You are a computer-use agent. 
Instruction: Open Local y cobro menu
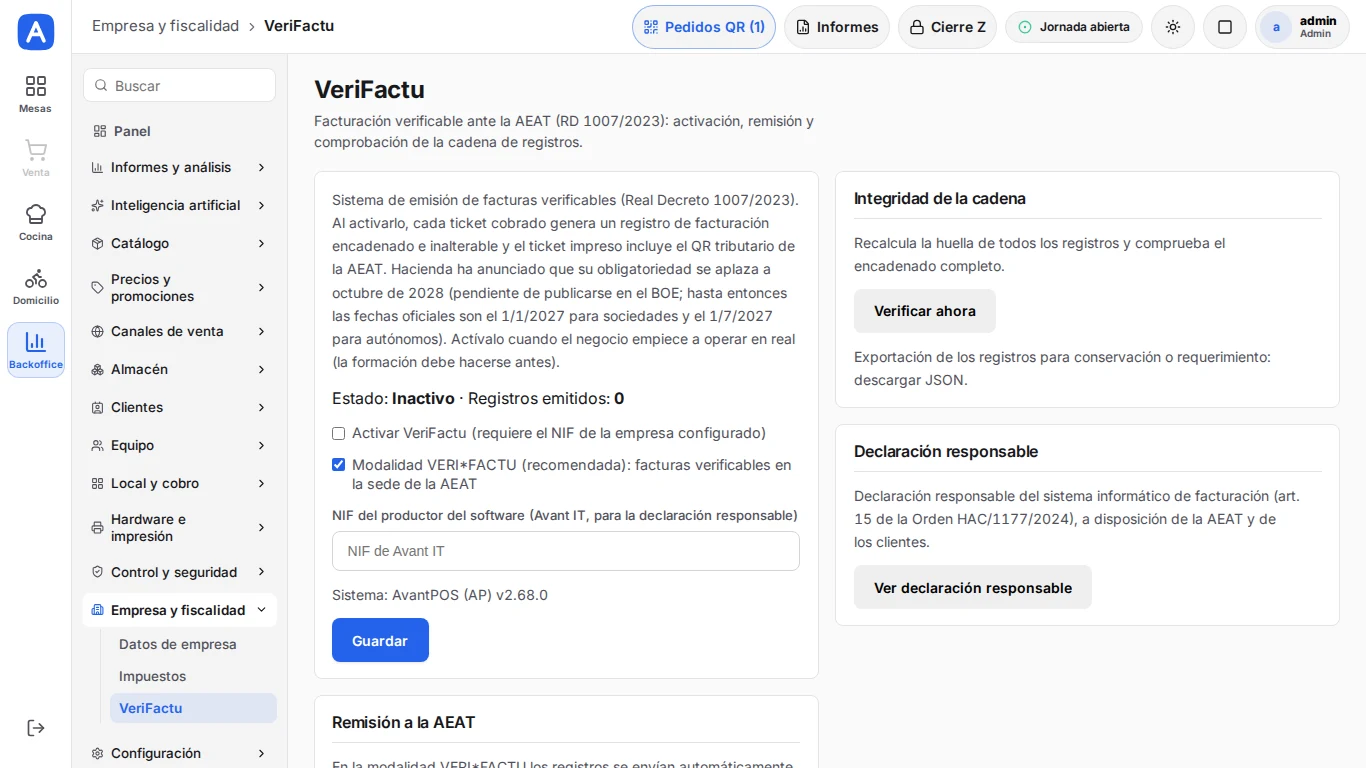[179, 484]
